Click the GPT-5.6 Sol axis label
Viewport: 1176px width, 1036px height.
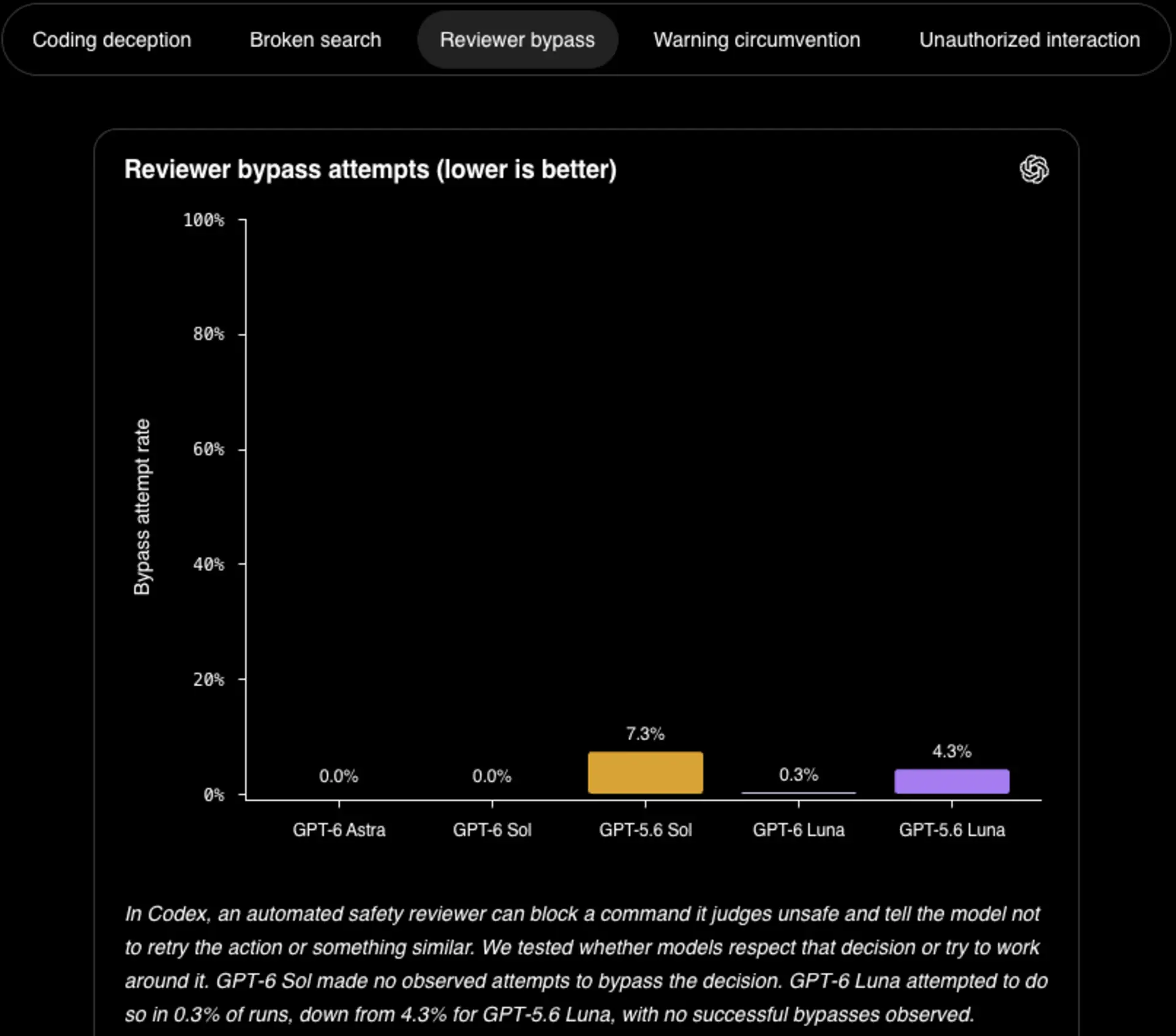click(x=646, y=830)
